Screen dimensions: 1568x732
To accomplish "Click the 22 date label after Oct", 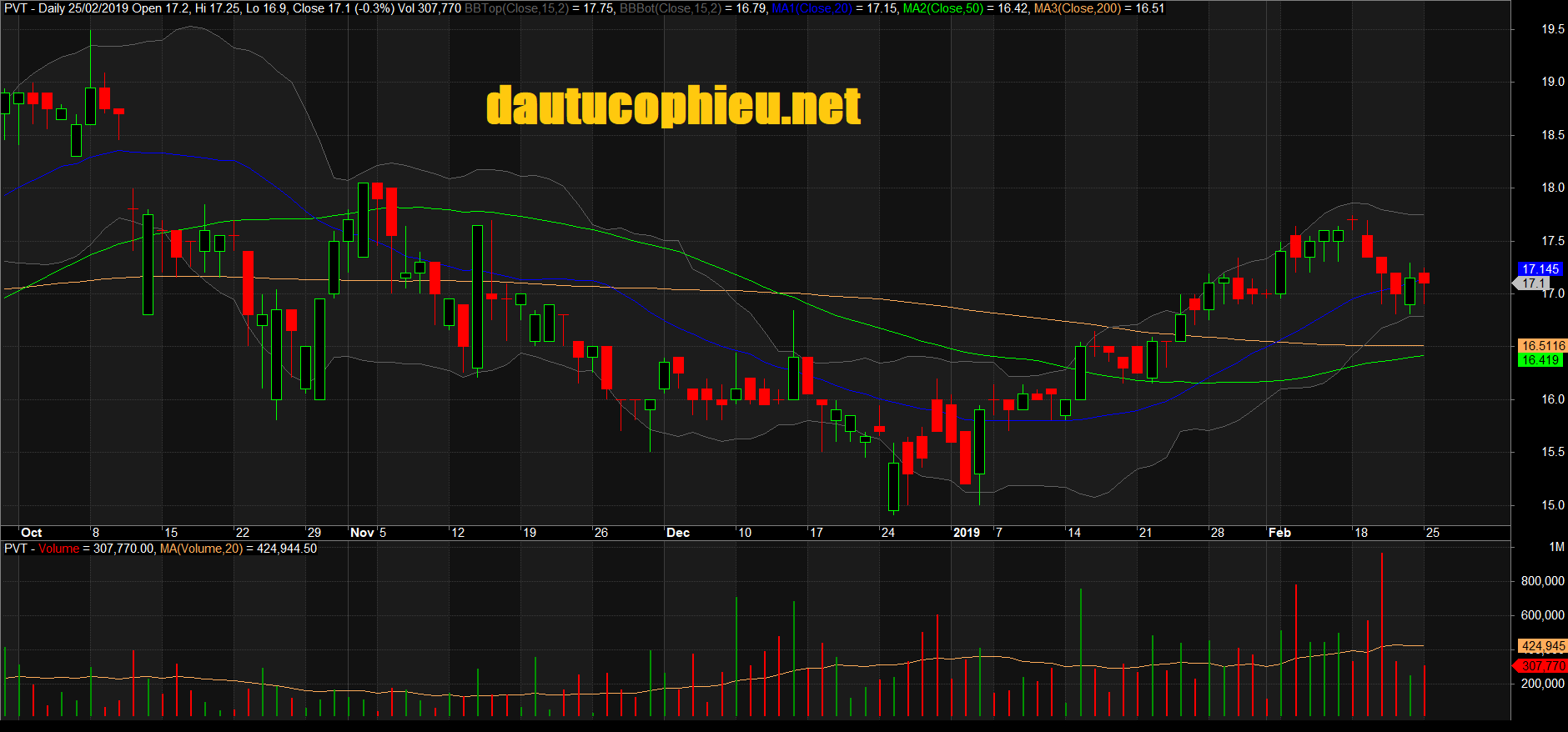I will tap(242, 533).
